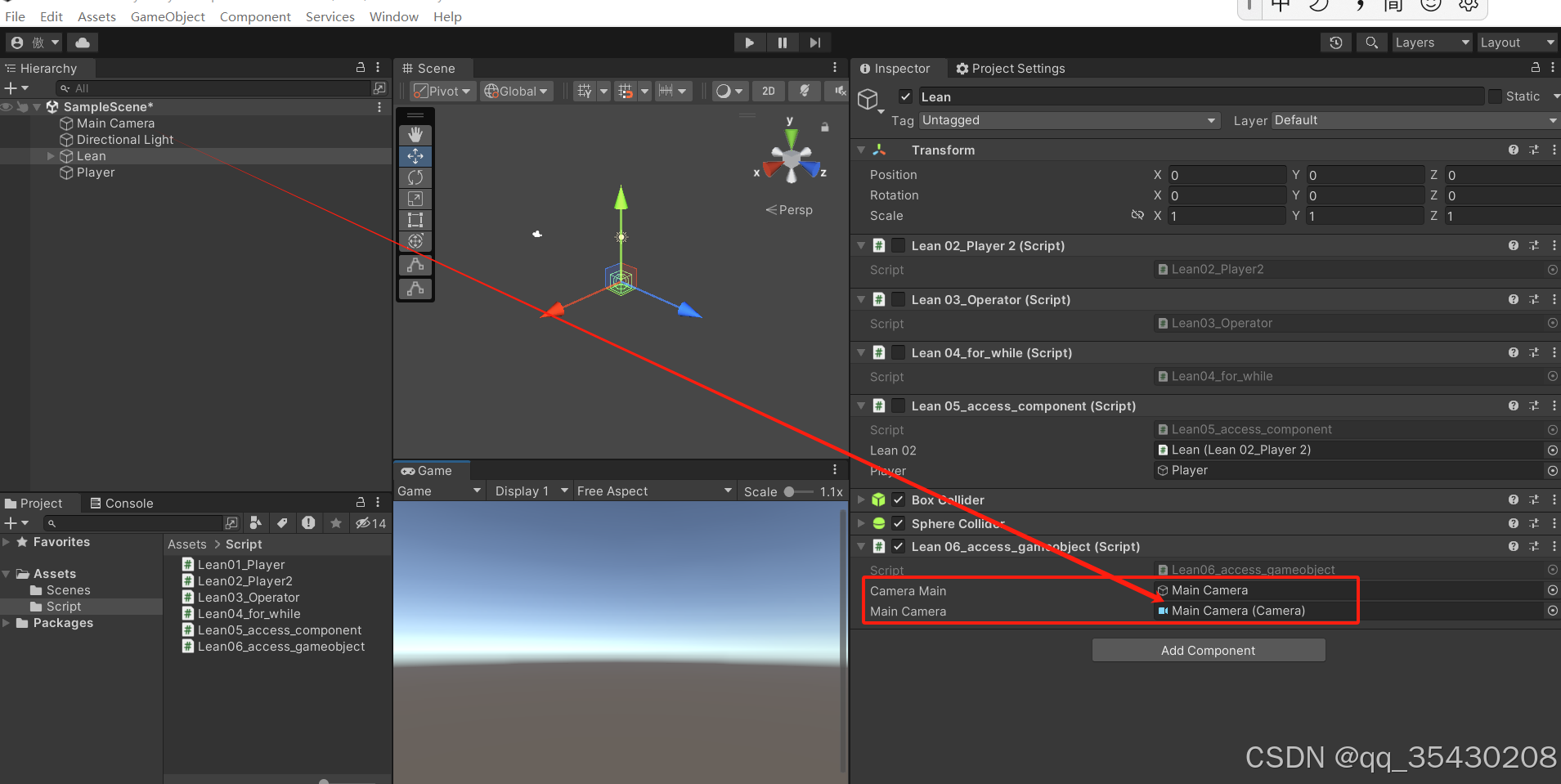Open the Global orientation dropdown
Viewport: 1561px width, 784px height.
(516, 91)
